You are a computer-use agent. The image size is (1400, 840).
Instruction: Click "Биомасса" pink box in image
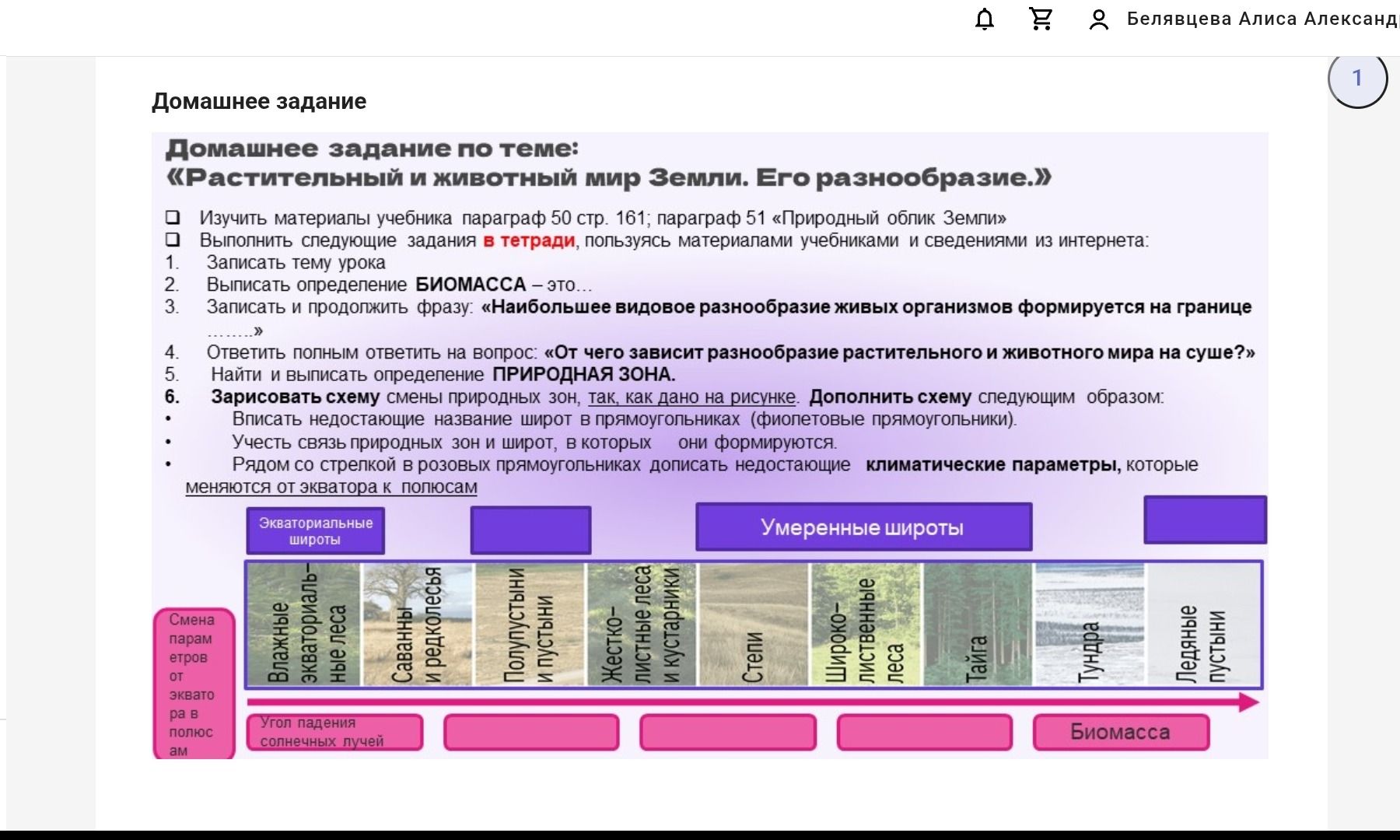1121,732
